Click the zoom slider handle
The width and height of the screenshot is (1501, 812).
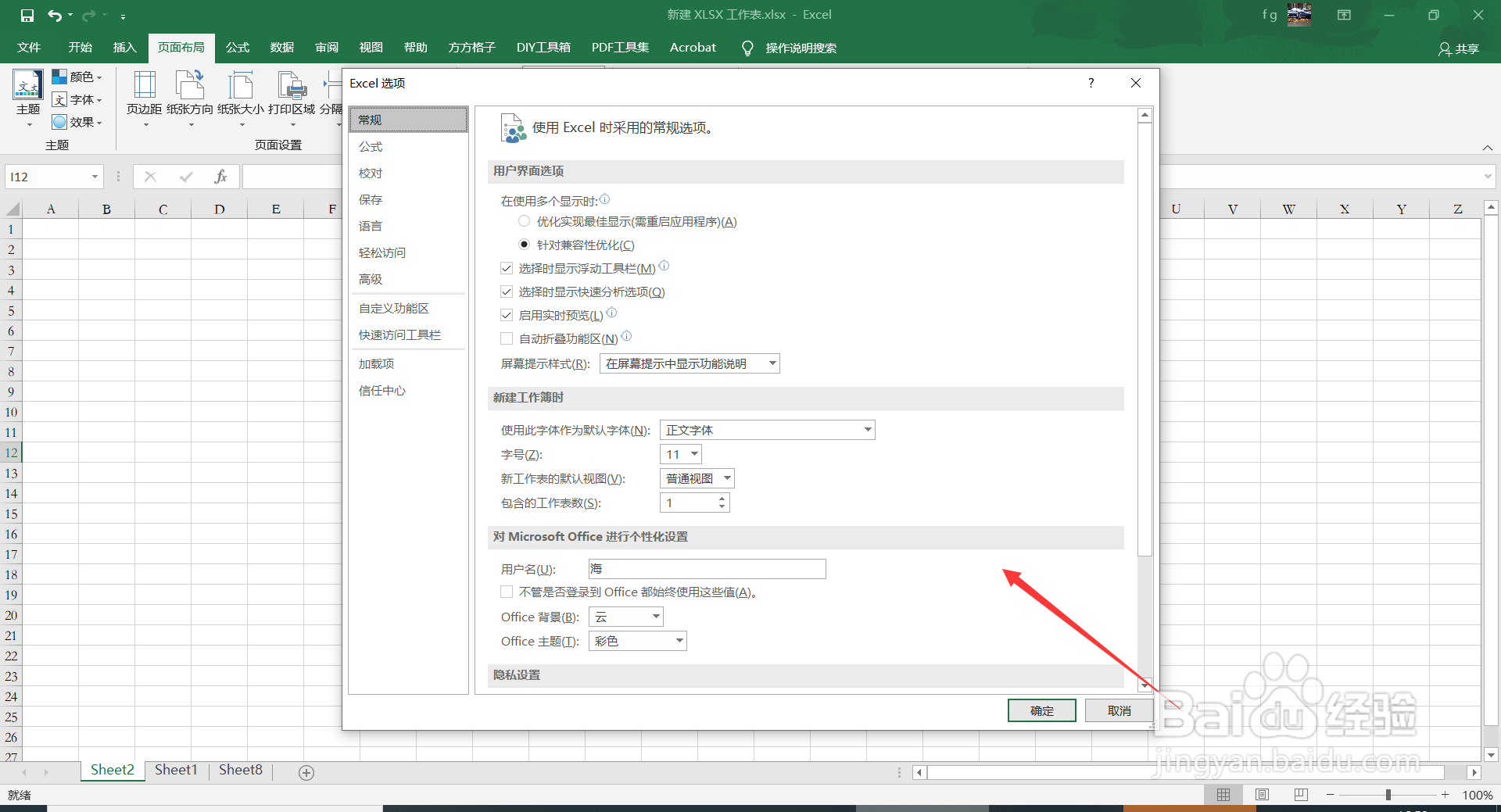coord(1388,795)
